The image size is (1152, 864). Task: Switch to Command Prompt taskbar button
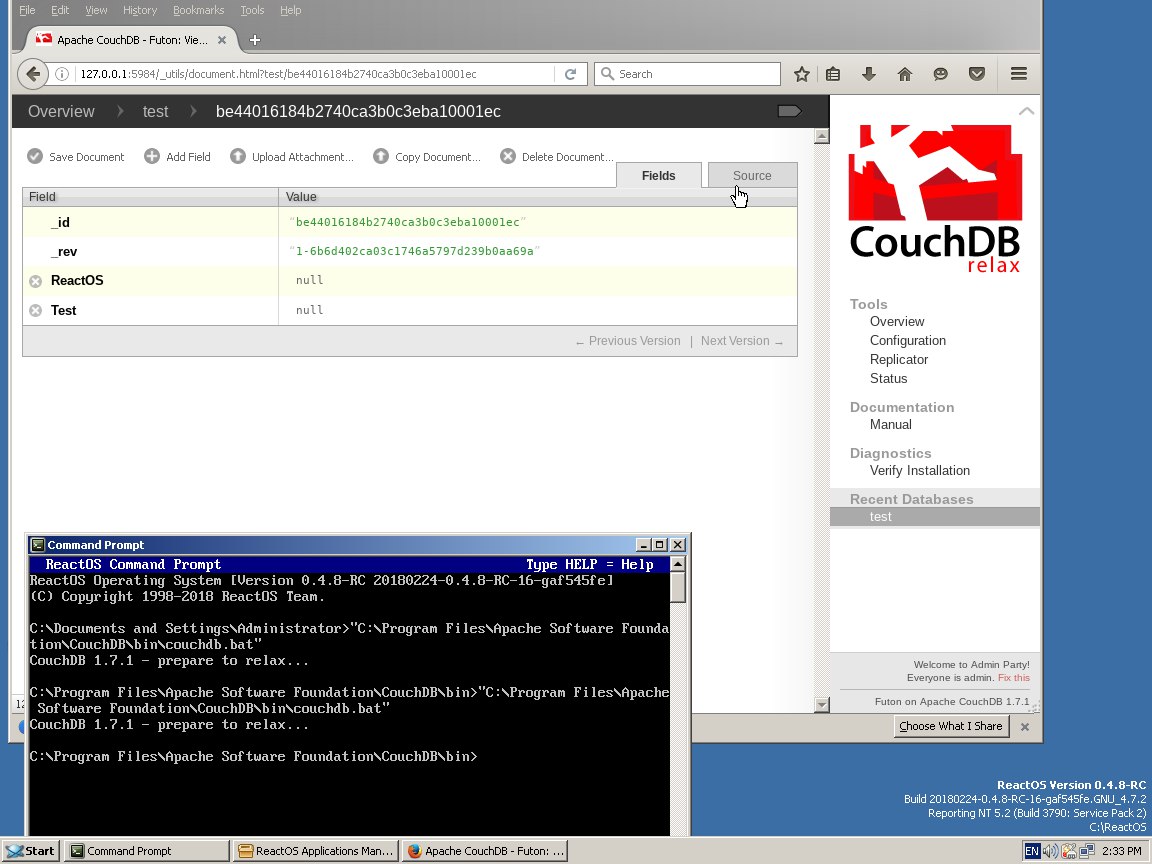147,851
